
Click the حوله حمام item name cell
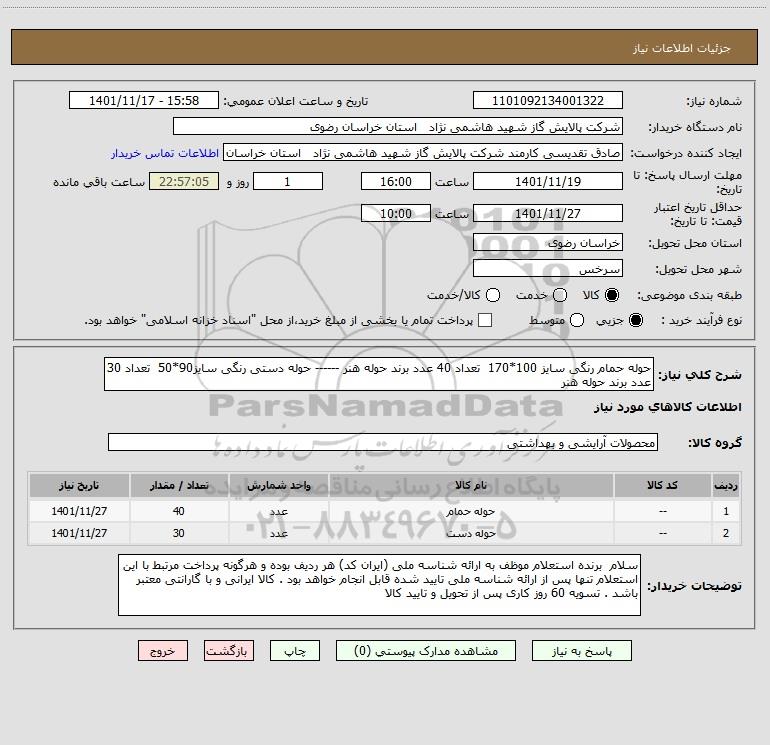(x=471, y=511)
